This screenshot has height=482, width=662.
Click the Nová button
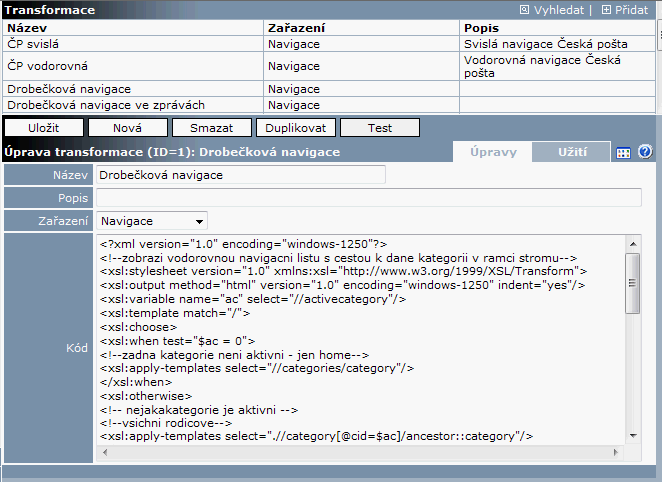tap(126, 128)
